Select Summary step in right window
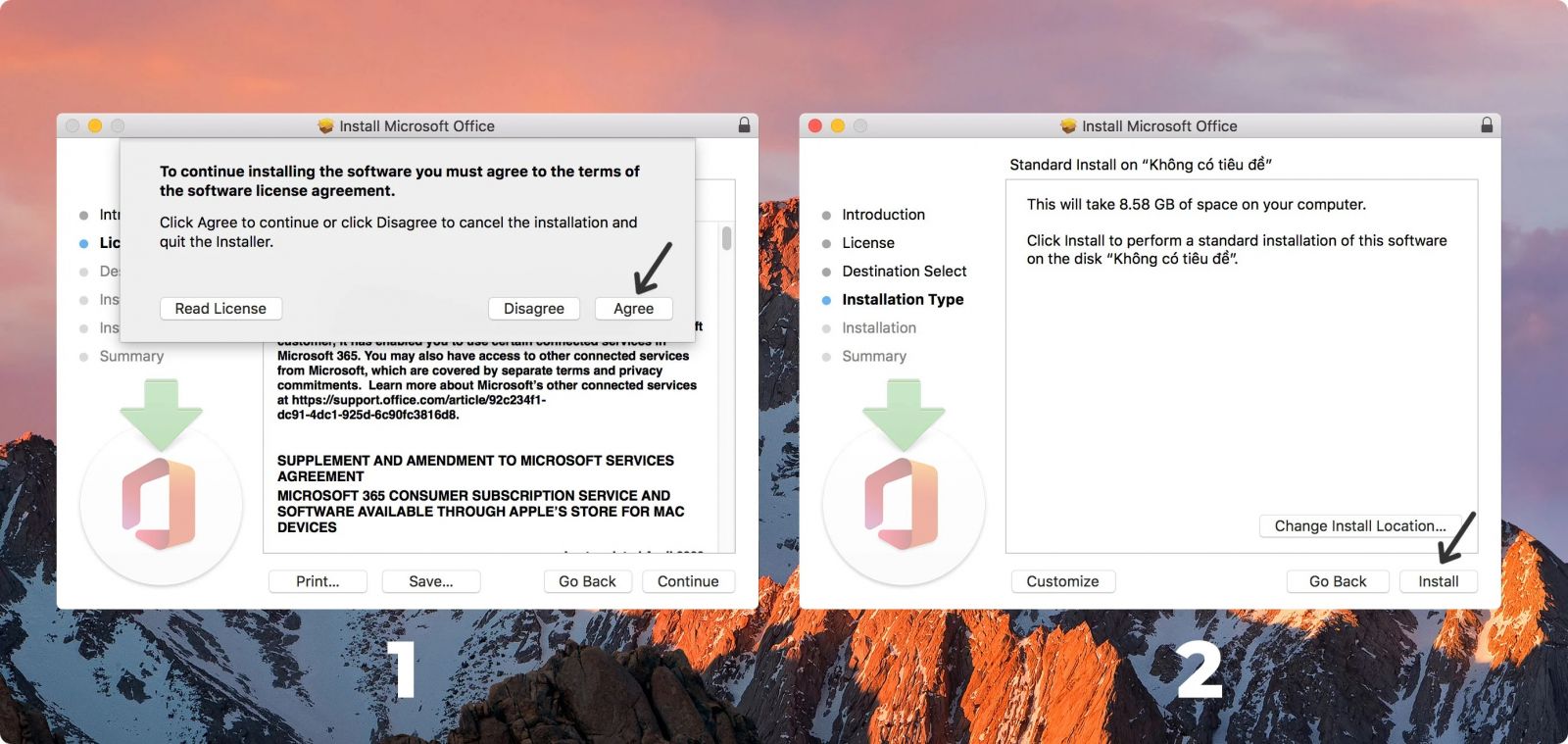Viewport: 1568px width, 744px height. pos(873,357)
